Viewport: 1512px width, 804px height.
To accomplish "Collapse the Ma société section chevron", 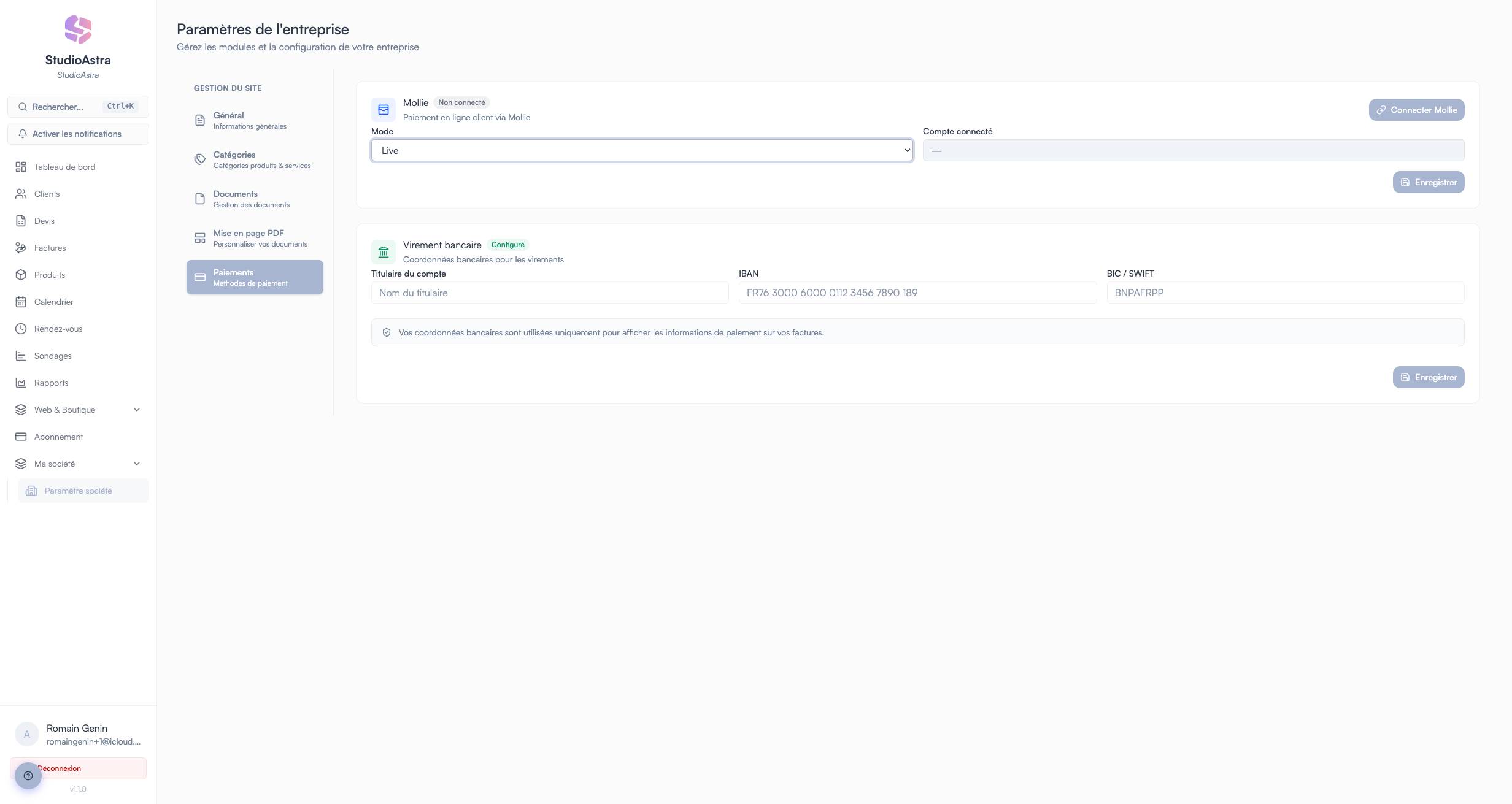I will click(x=137, y=464).
